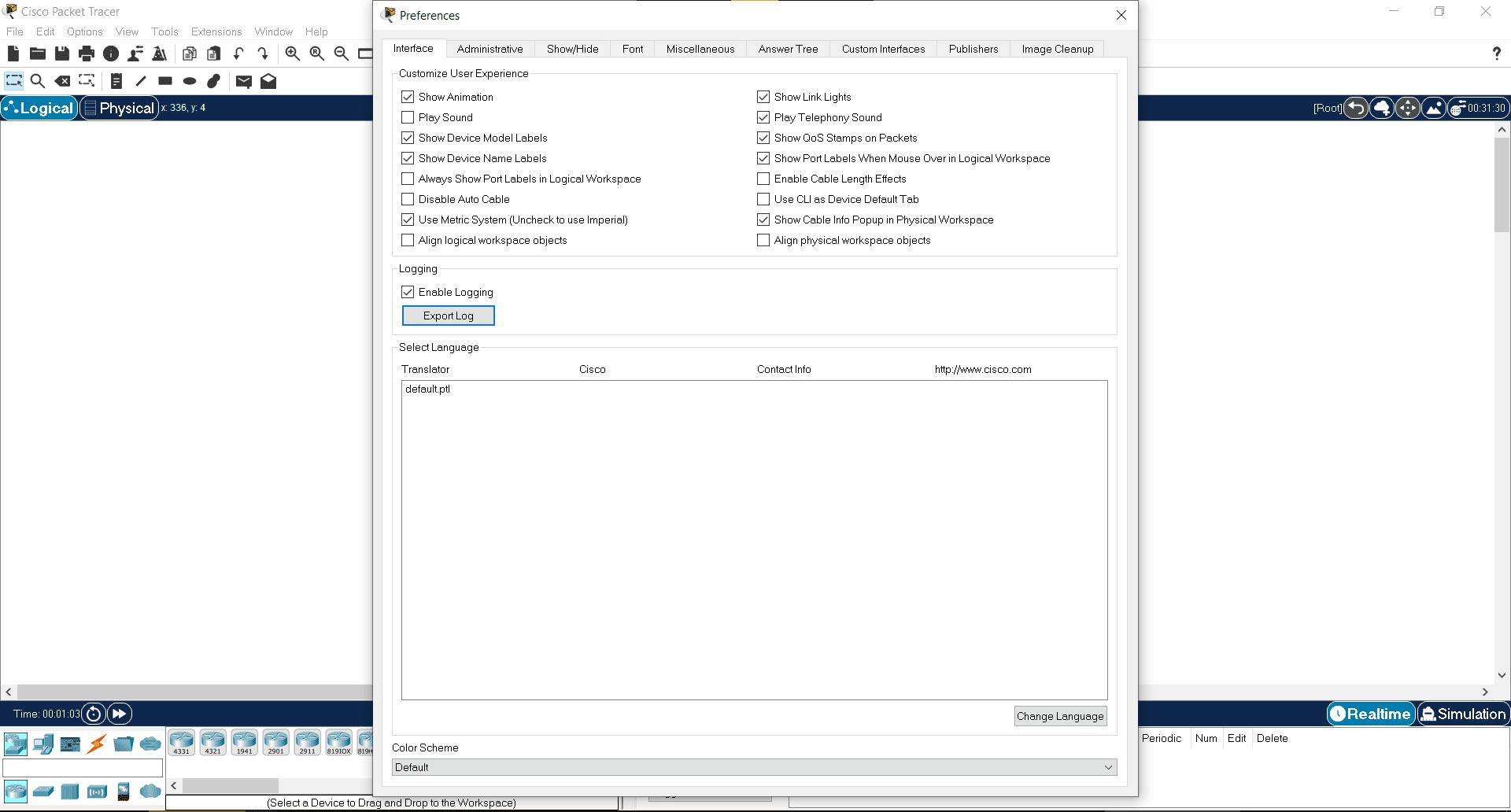Choose the Add Complex PDU open envelope
The height and width of the screenshot is (812, 1511).
pos(268,81)
